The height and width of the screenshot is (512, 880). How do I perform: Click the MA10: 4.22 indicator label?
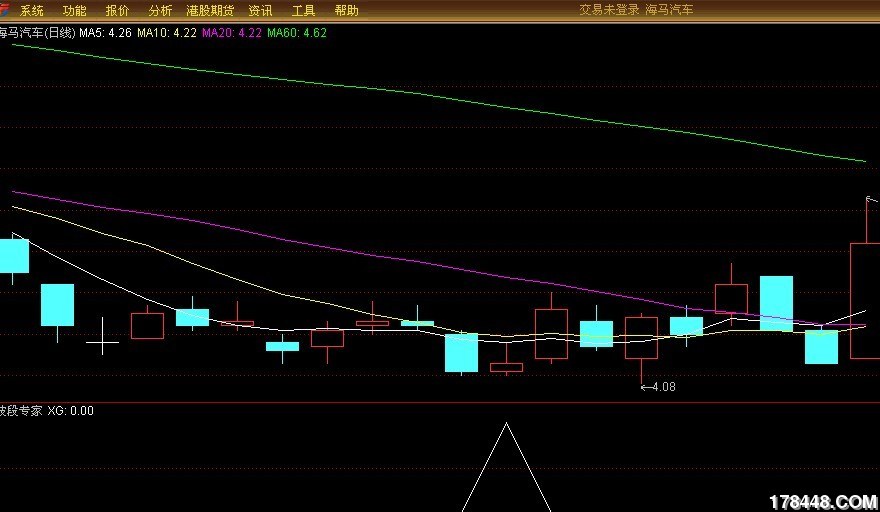click(167, 33)
